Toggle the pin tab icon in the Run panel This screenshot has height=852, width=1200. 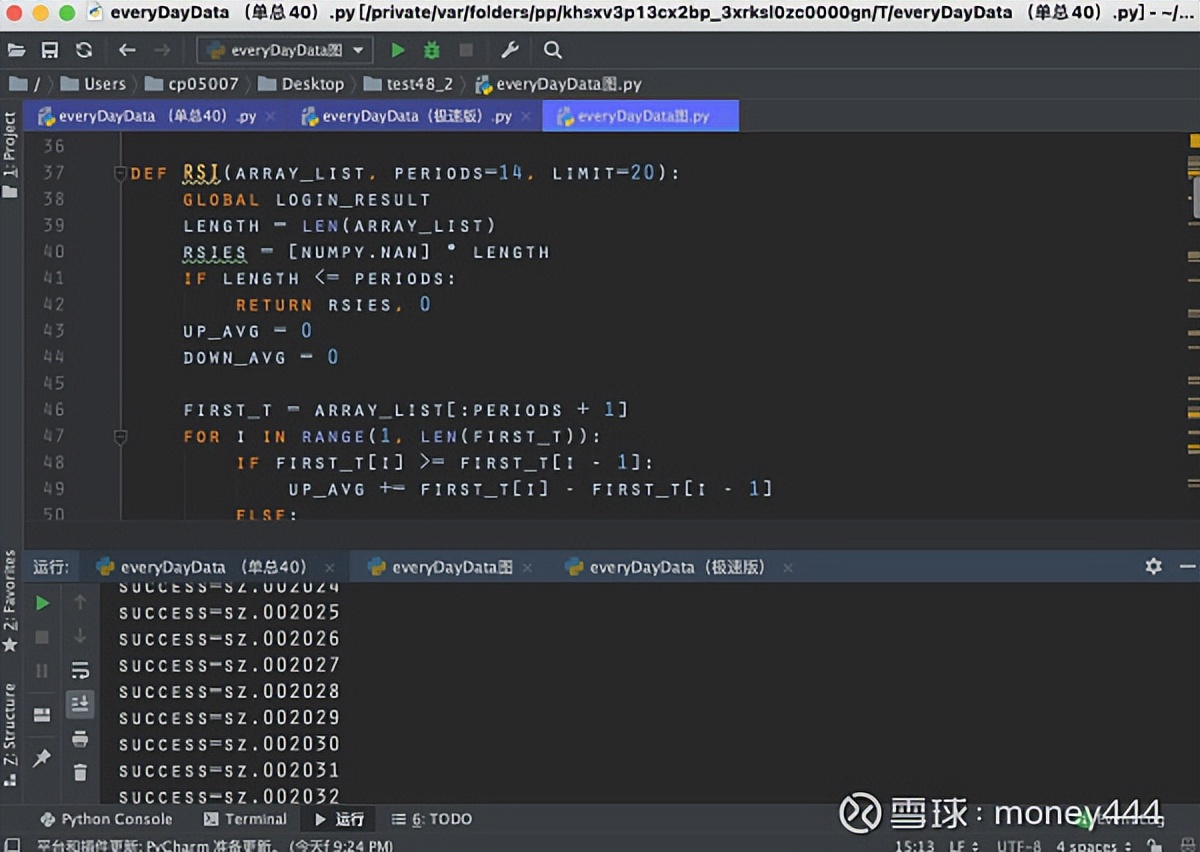click(42, 758)
